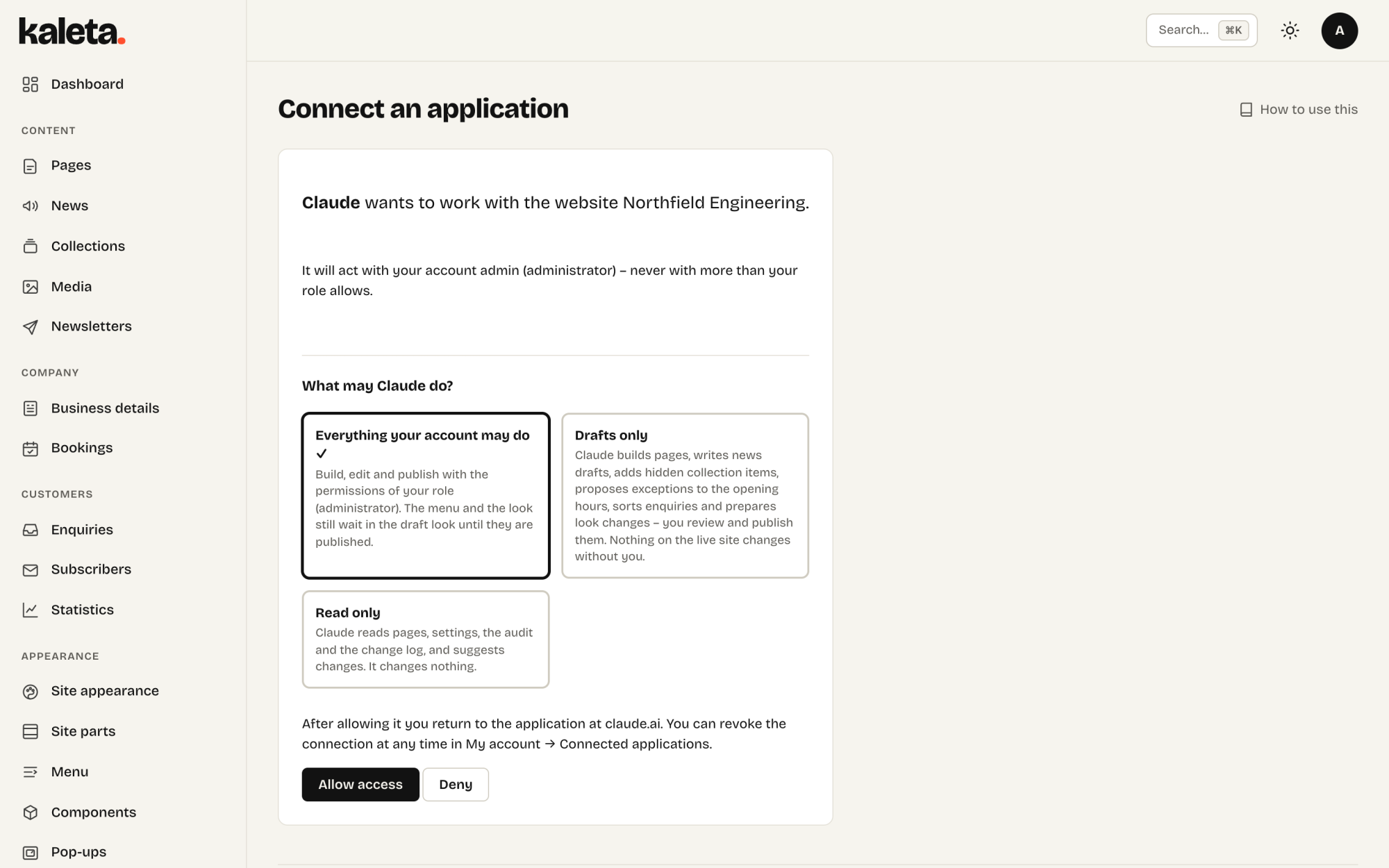Select the 'Drafts only' permission option
The width and height of the screenshot is (1389, 868).
point(685,496)
